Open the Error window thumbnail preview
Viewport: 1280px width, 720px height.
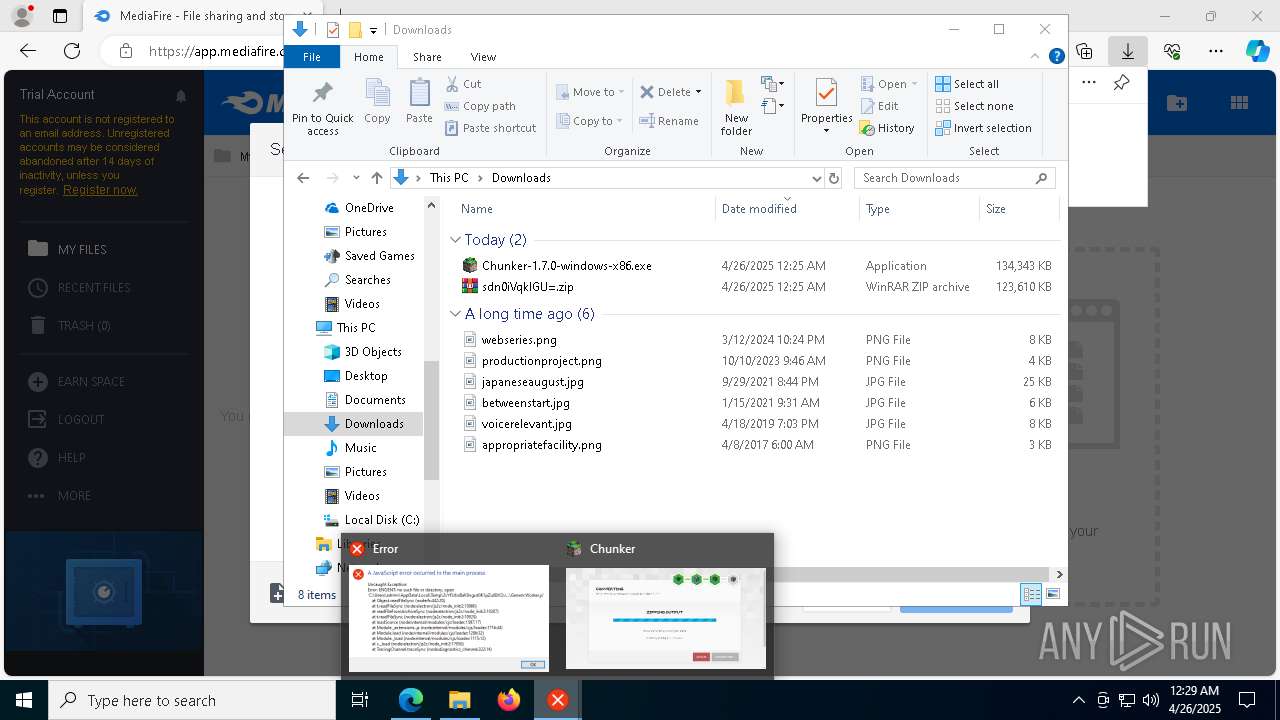click(x=448, y=617)
